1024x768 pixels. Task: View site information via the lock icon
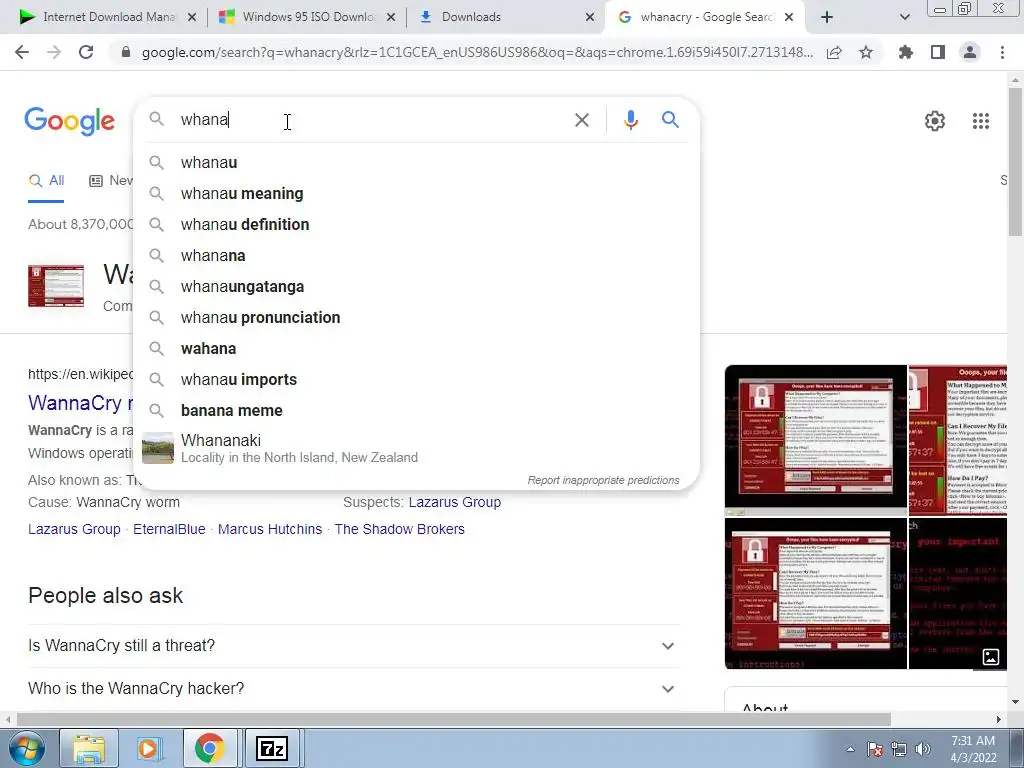pos(126,52)
